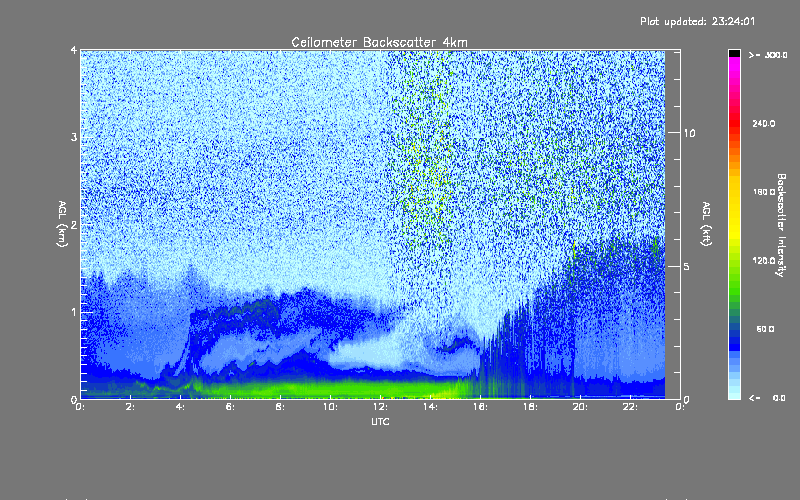800x500 pixels.
Task: Click the '14:' hour tick label on time axis
Action: click(430, 407)
